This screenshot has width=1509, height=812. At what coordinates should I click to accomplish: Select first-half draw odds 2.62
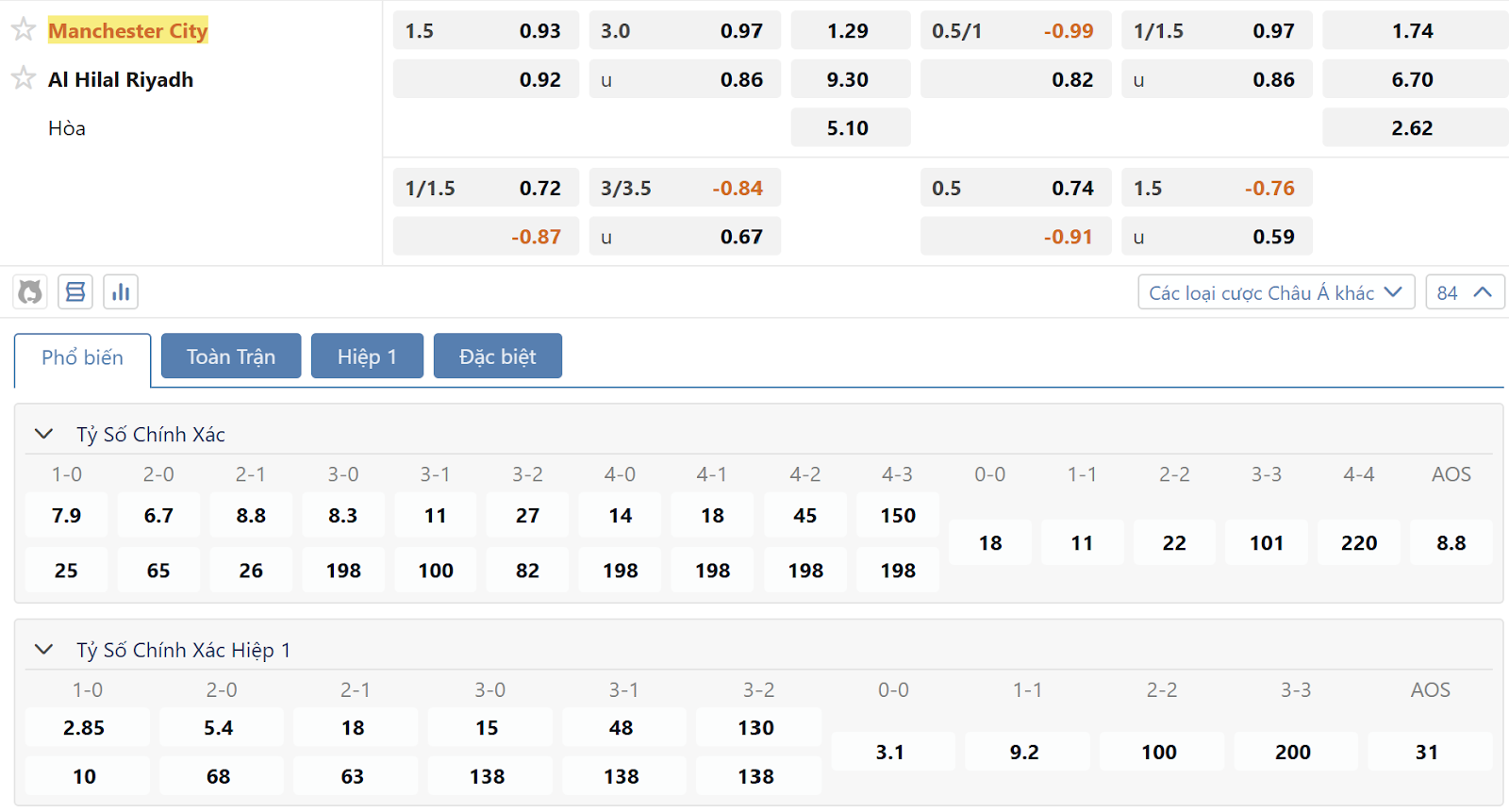pyautogui.click(x=1415, y=127)
